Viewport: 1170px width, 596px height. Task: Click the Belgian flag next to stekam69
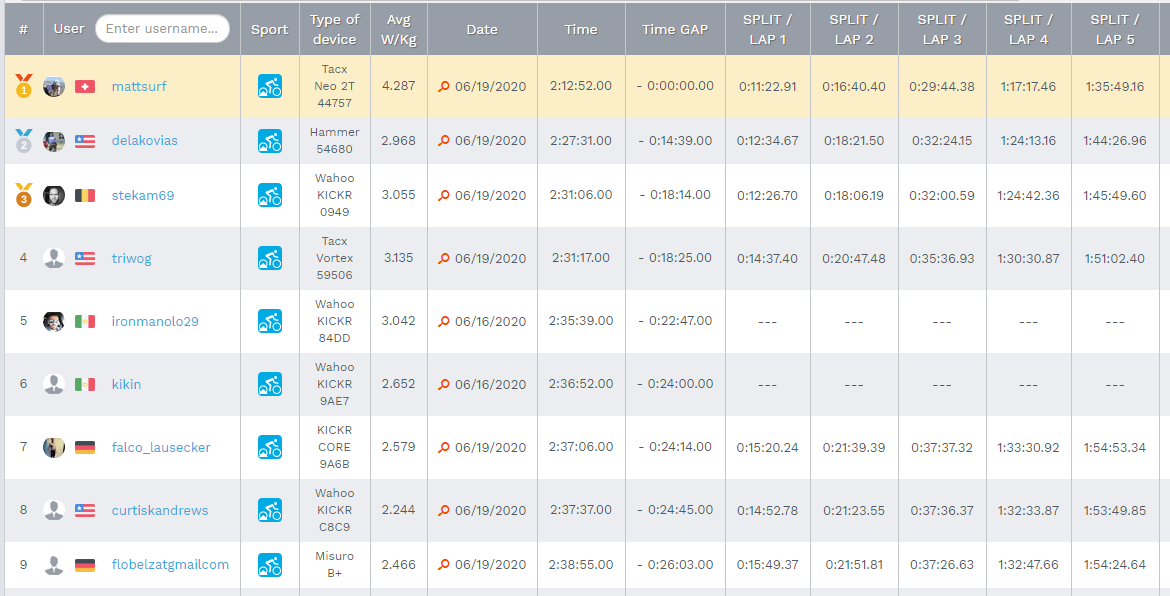click(85, 195)
